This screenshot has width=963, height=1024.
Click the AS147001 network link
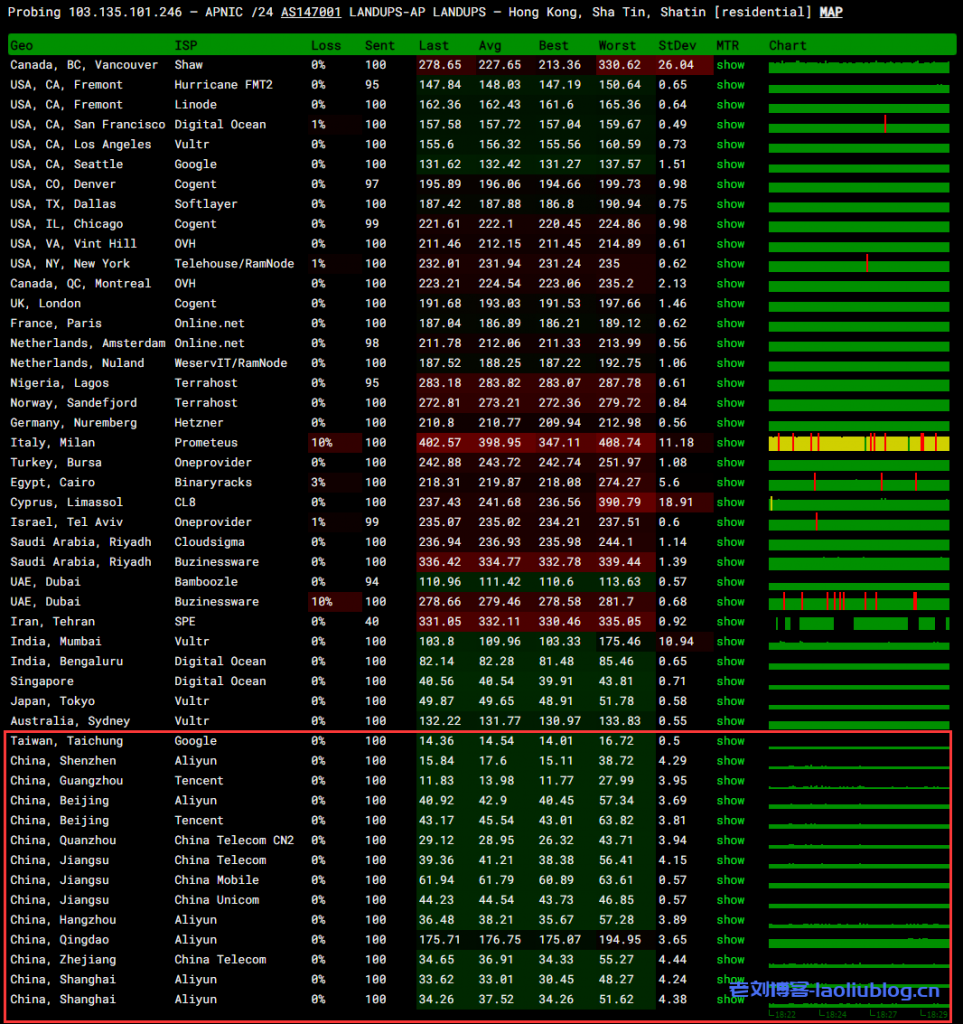(x=311, y=12)
